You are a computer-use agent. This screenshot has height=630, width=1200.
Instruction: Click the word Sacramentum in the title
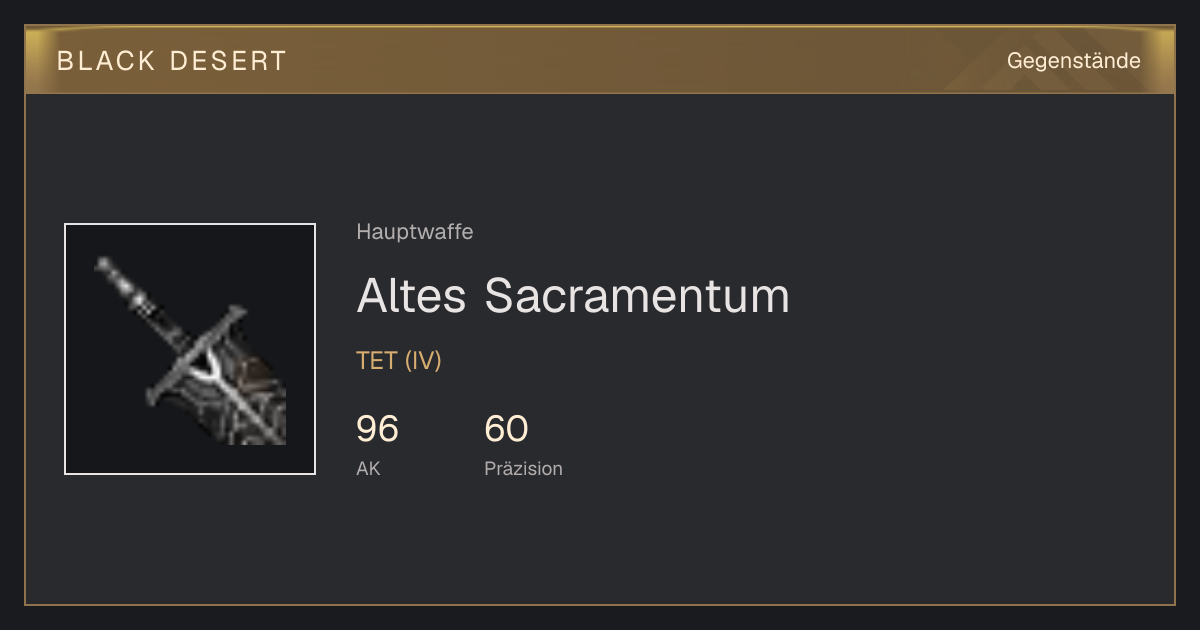637,296
